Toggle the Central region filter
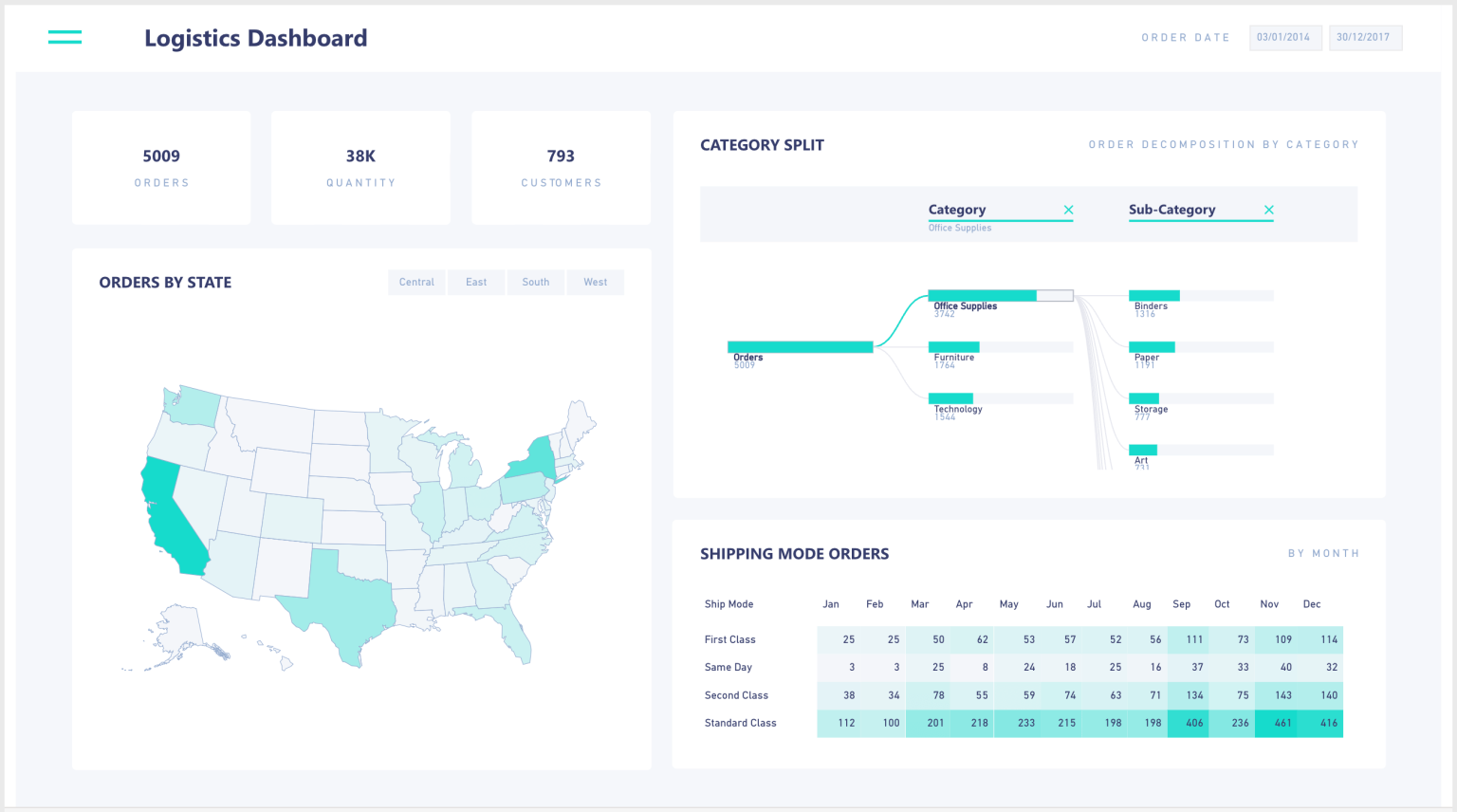The height and width of the screenshot is (812, 1457). [x=416, y=282]
